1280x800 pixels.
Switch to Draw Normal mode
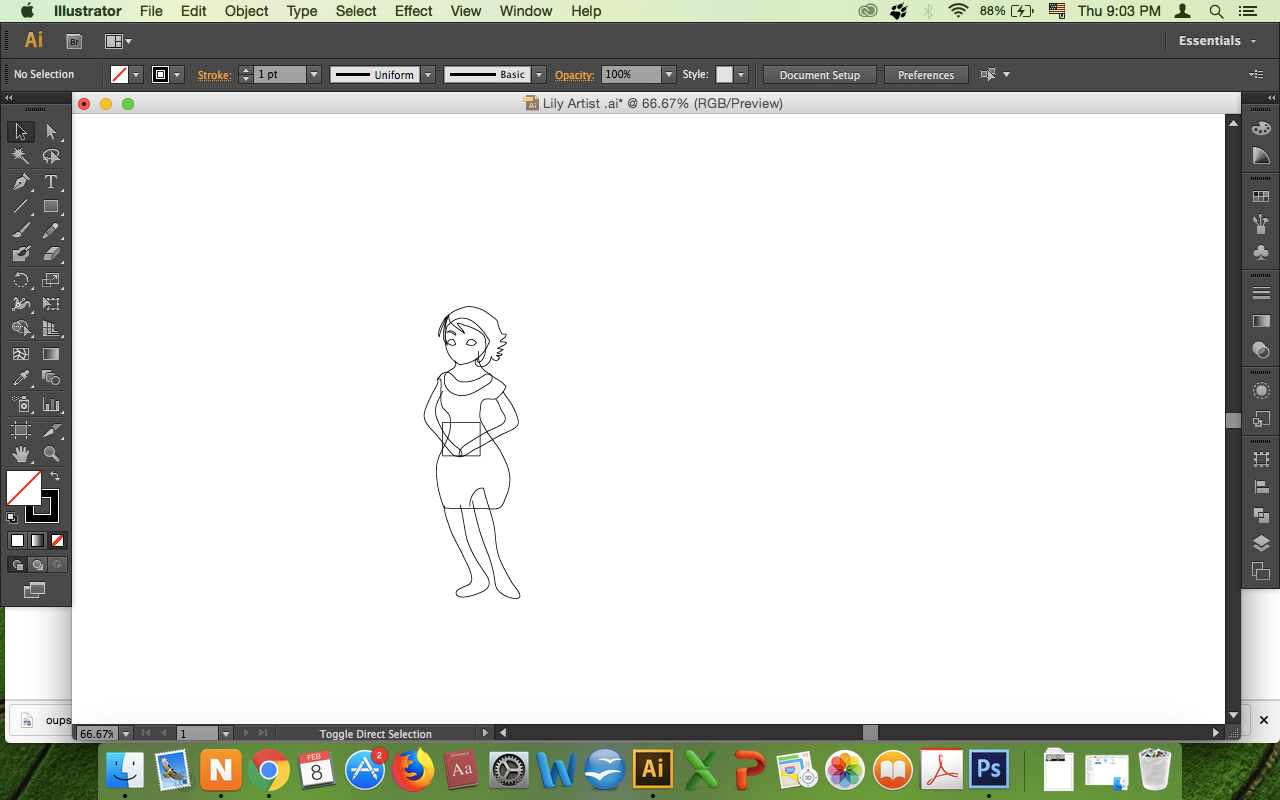[17, 565]
